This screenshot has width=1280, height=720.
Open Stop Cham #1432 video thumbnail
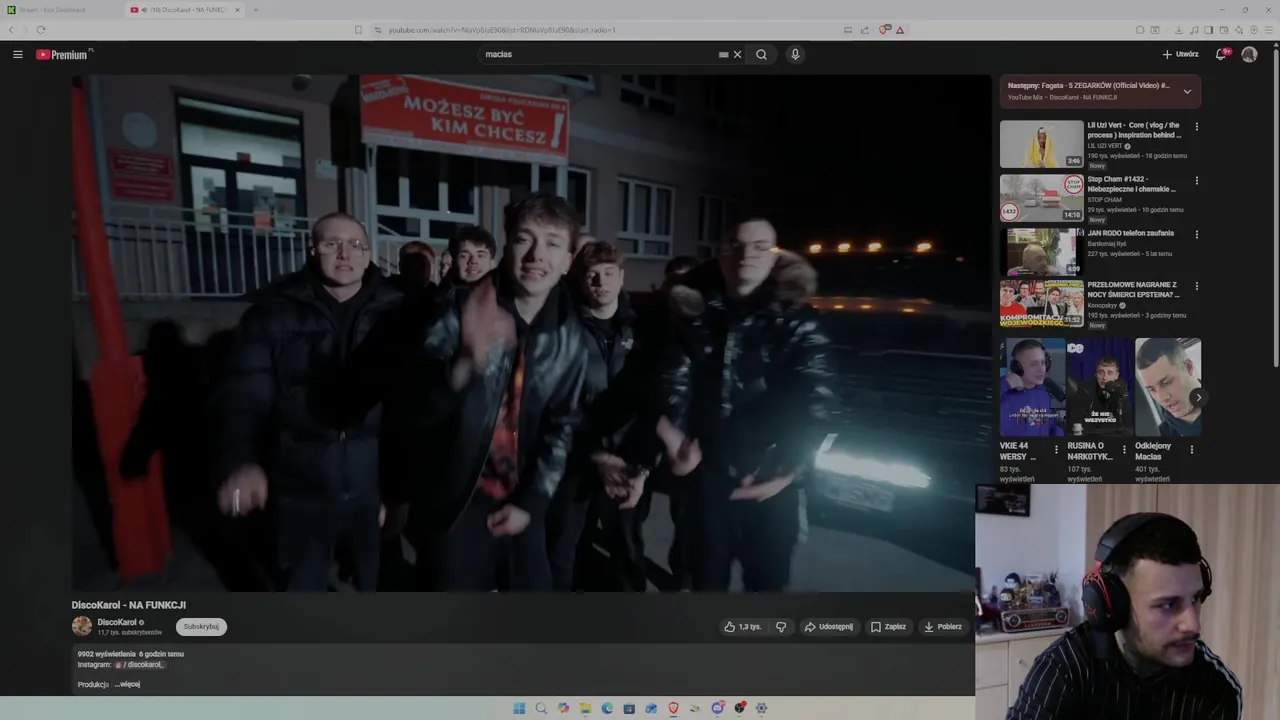point(1042,198)
